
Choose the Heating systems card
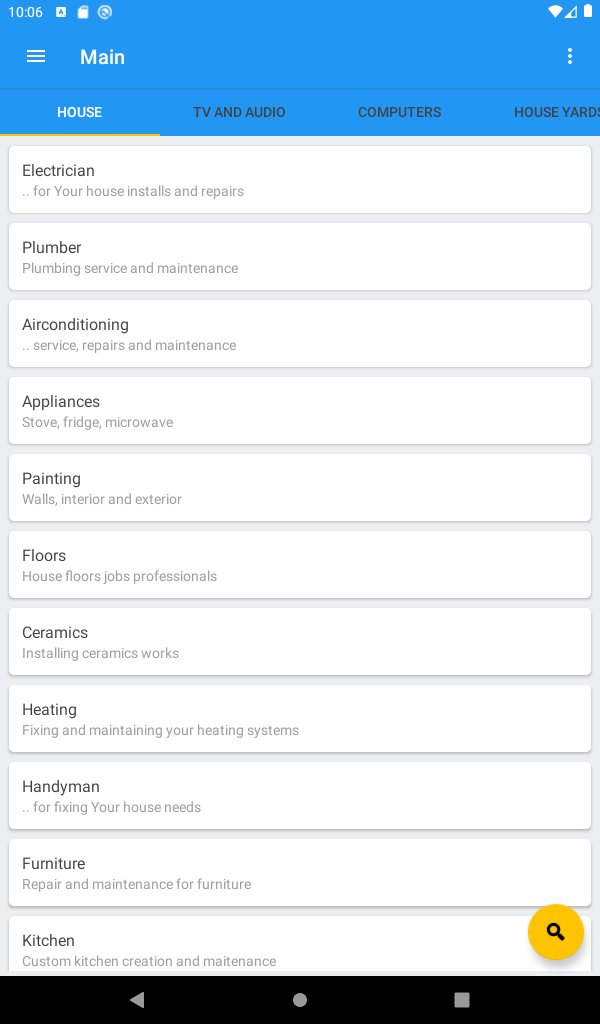click(x=299, y=719)
